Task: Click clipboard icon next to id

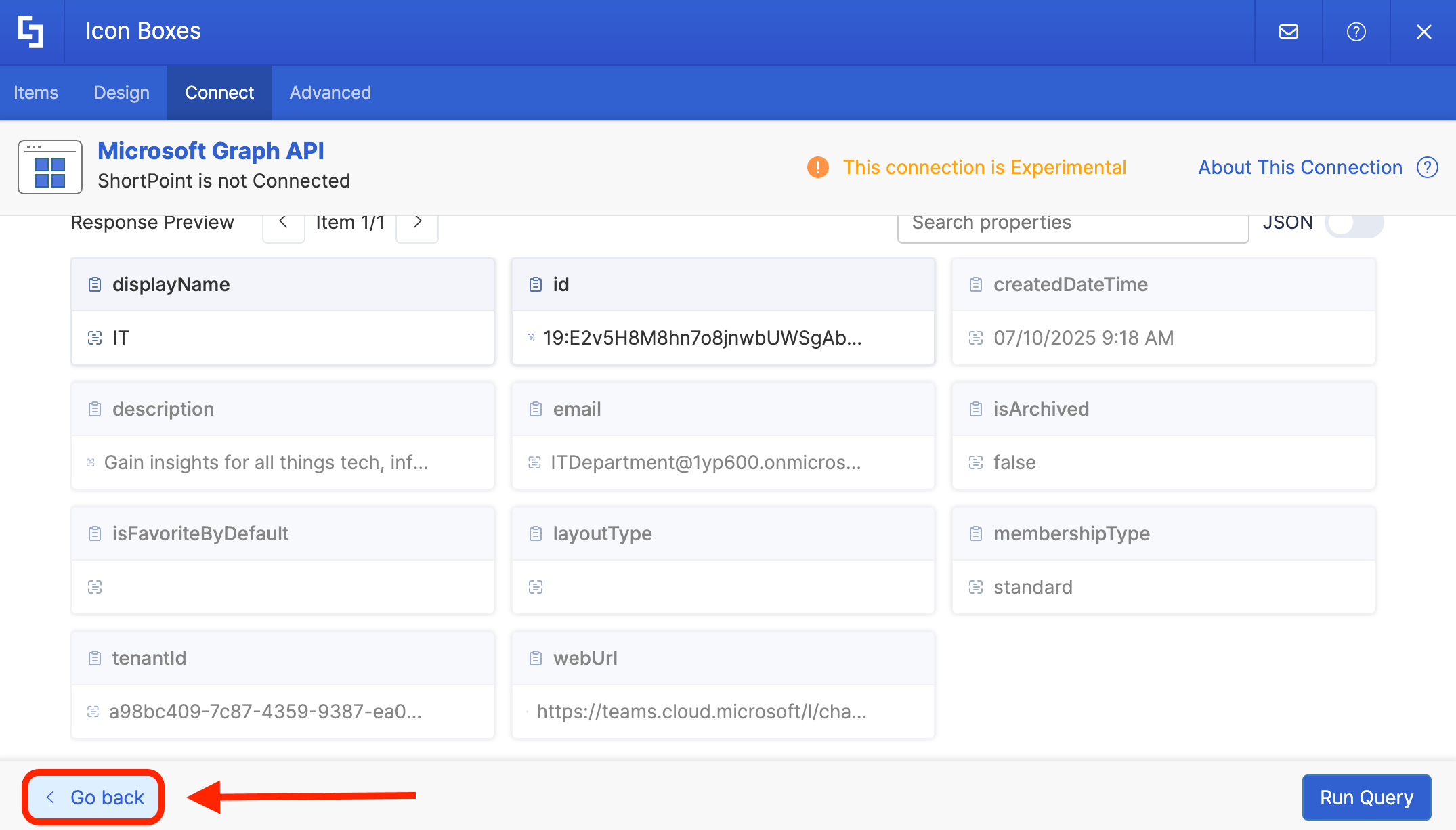Action: 536,284
